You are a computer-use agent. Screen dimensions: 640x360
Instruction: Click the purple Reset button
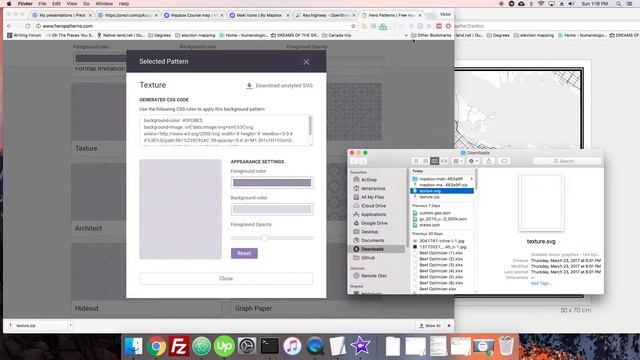244,253
